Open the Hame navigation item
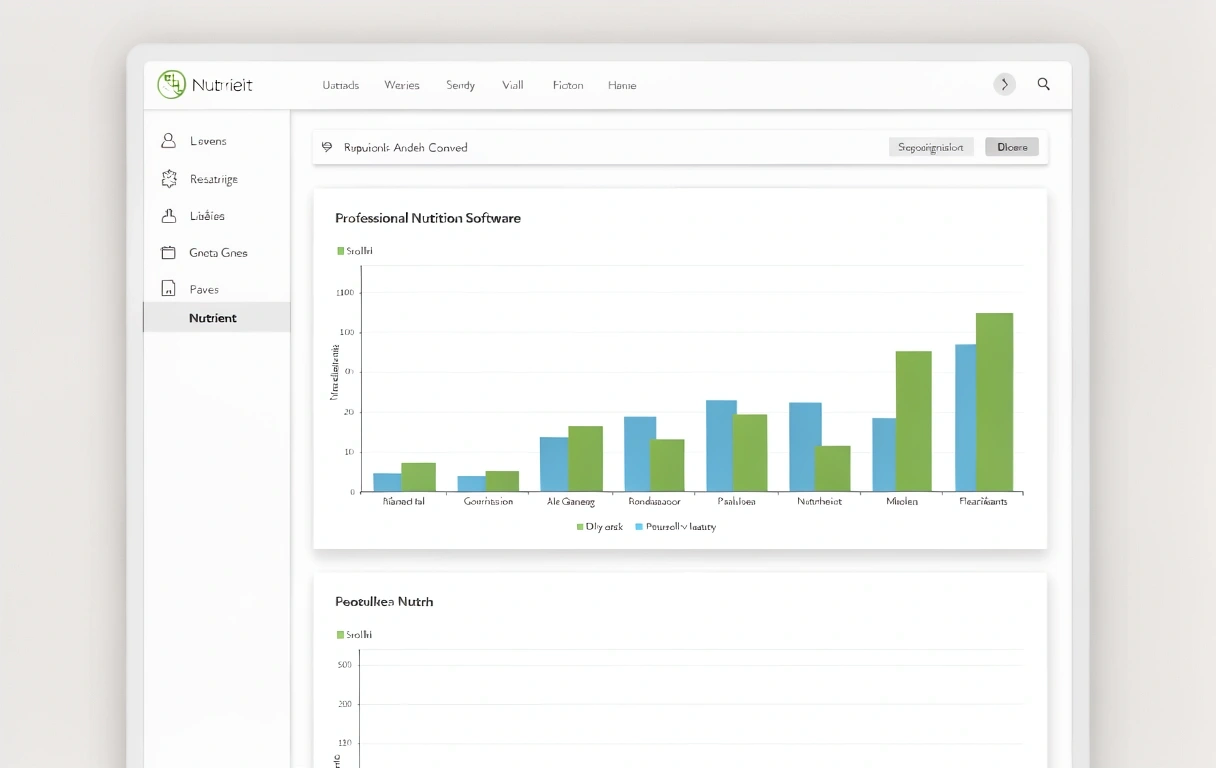 pos(621,86)
